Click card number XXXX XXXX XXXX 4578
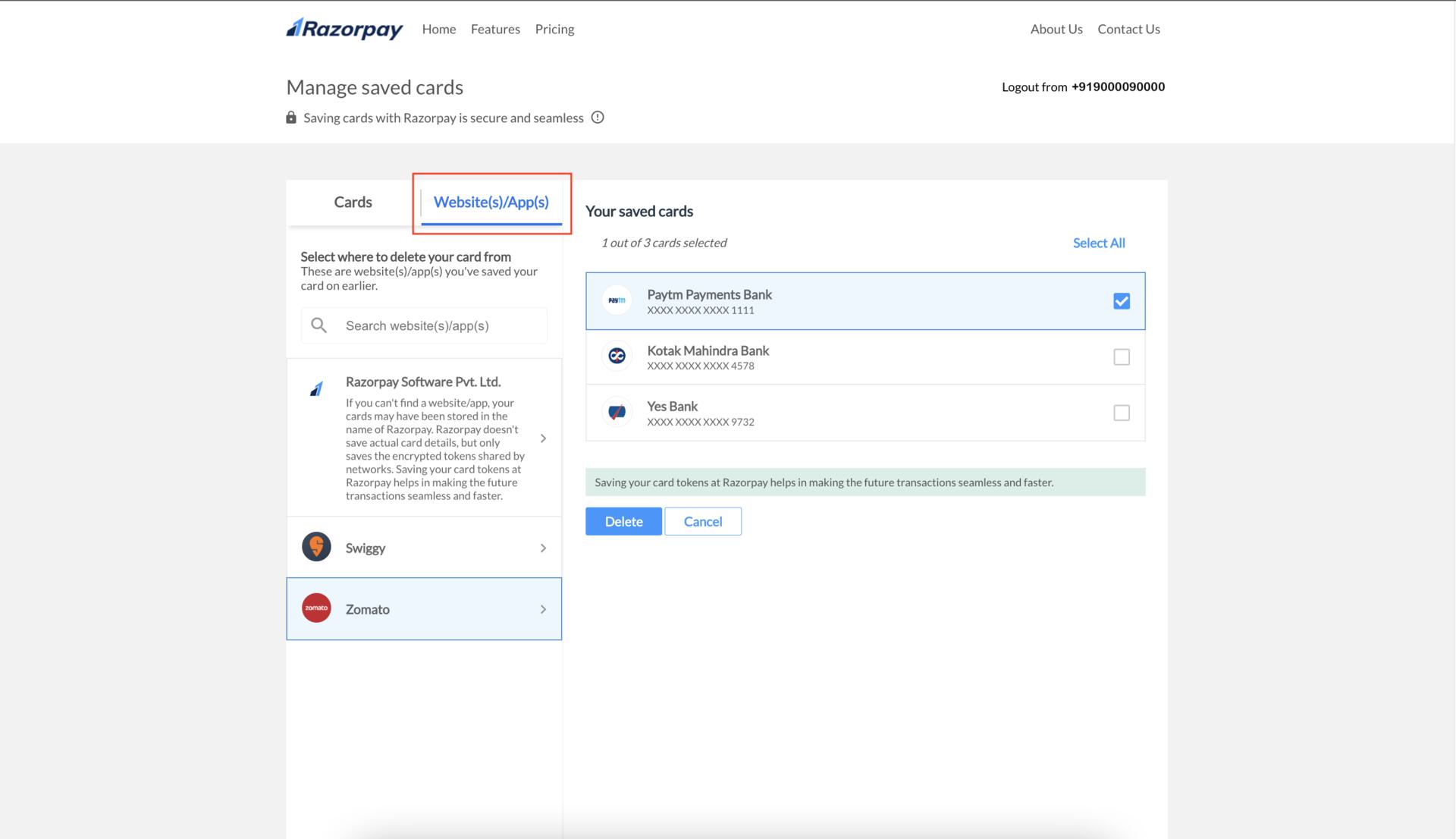Viewport: 1456px width, 839px height. pyautogui.click(x=701, y=366)
